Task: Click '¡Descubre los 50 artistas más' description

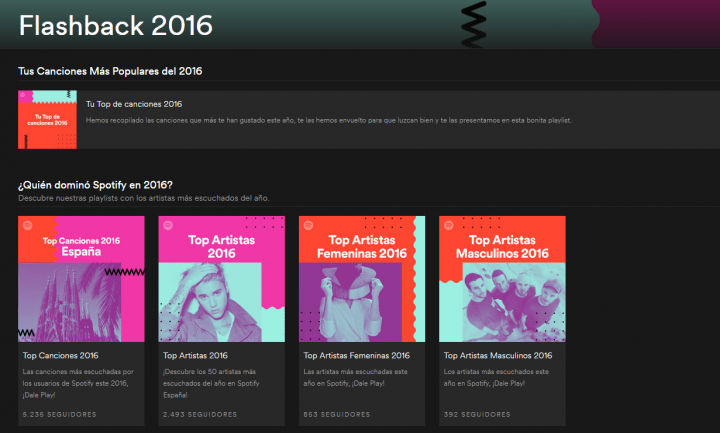Action: [211, 383]
